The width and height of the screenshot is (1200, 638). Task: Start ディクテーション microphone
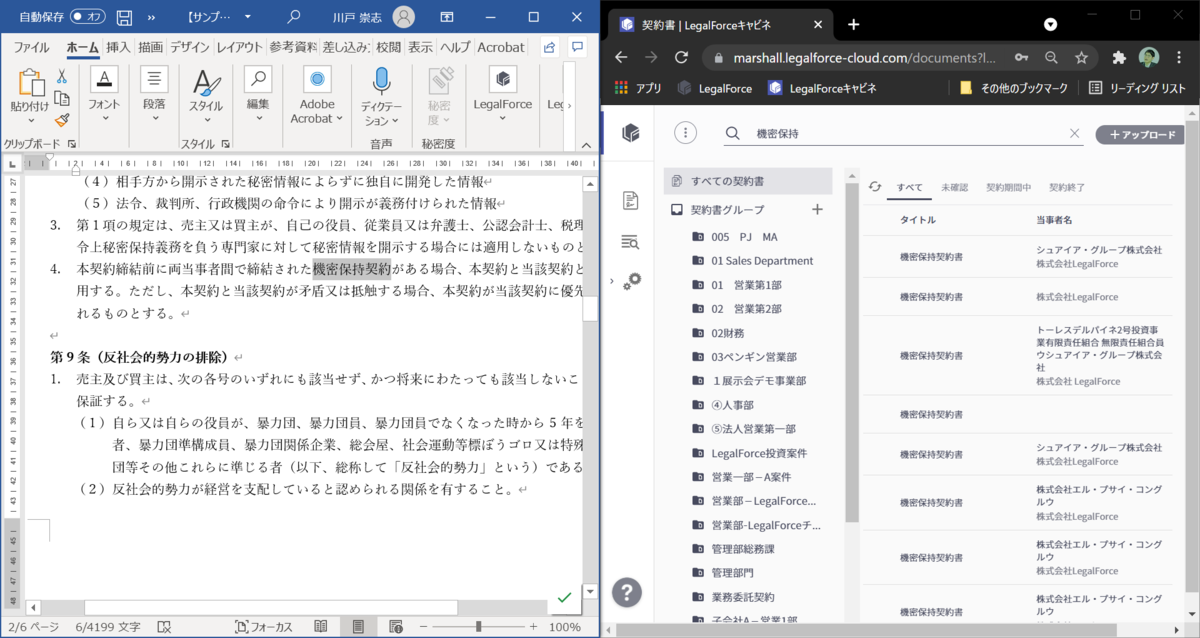click(381, 97)
